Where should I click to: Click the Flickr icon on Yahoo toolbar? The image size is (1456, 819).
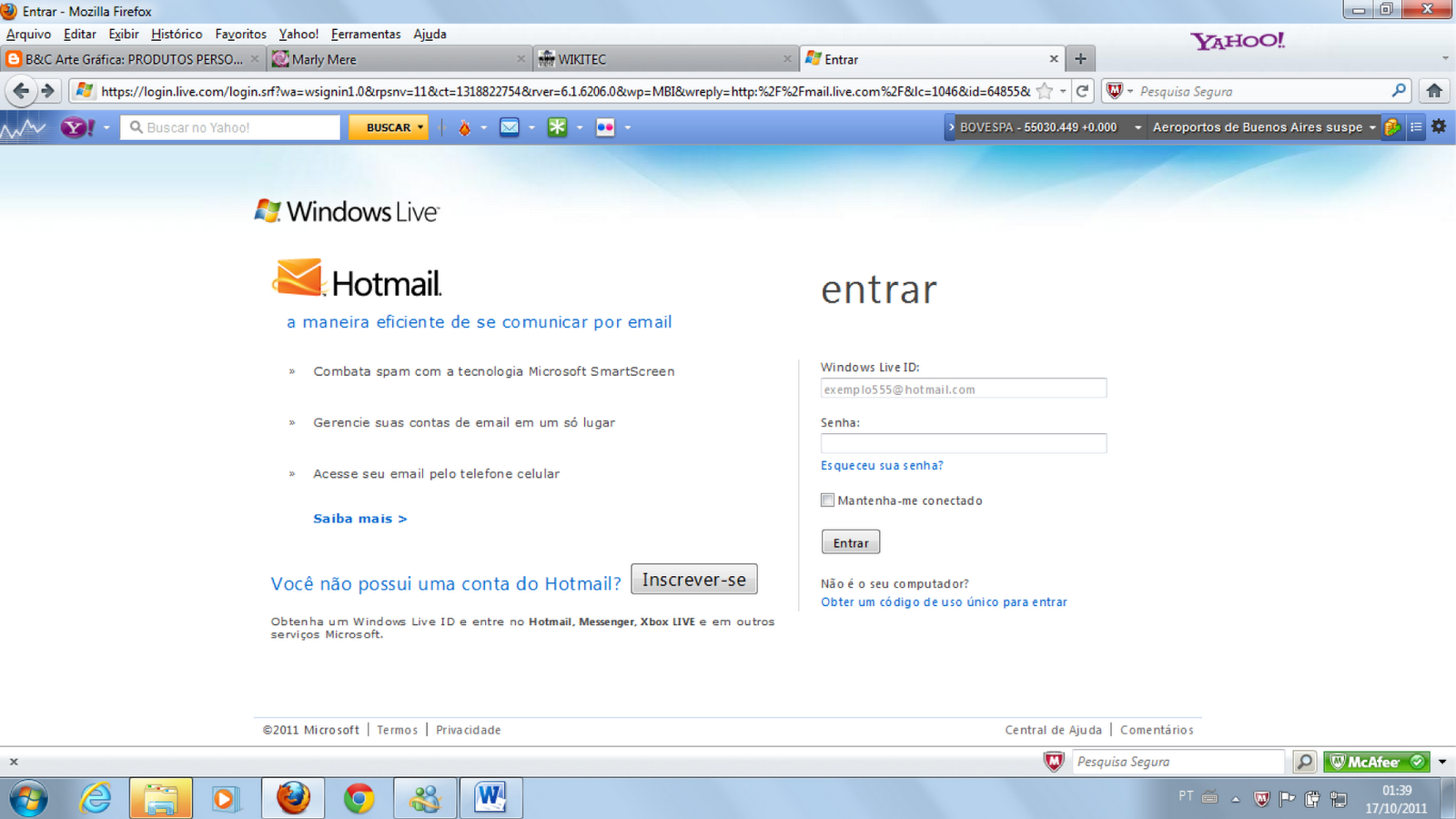click(604, 127)
